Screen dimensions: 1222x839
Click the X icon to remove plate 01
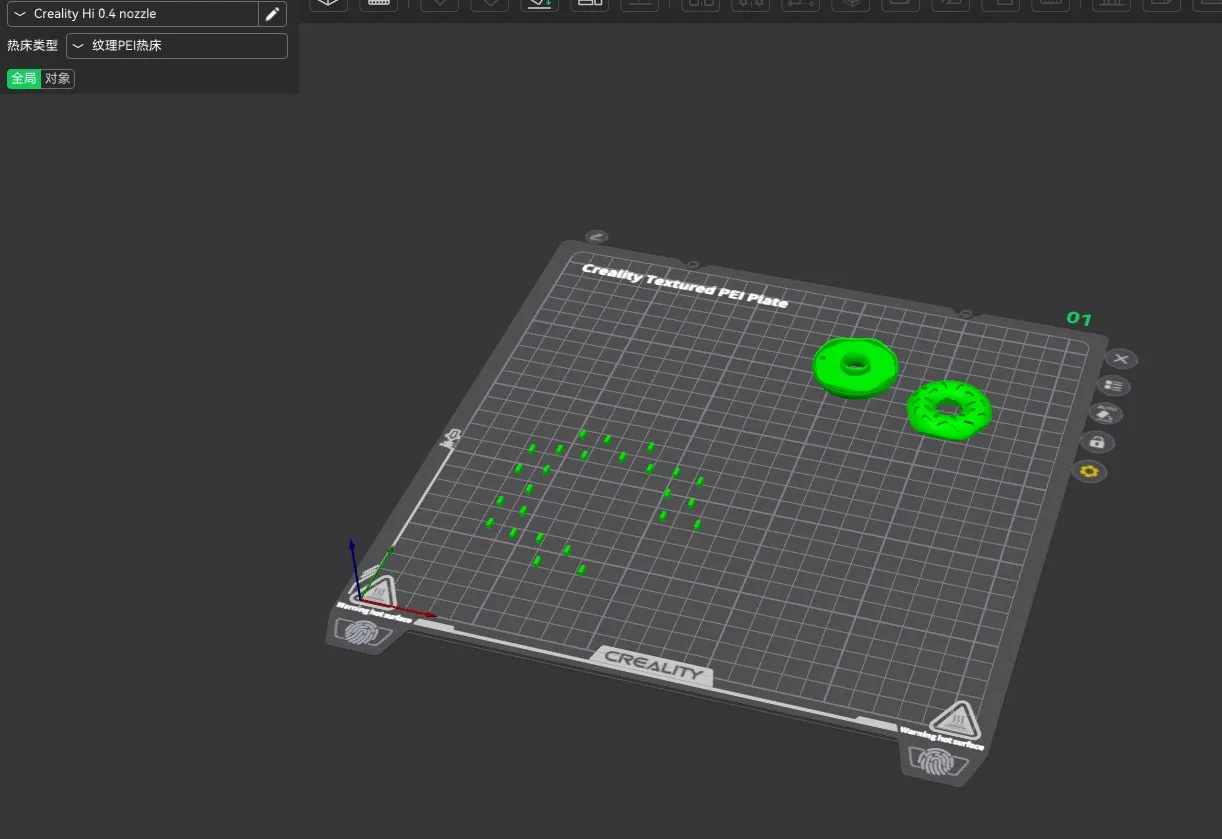click(x=1121, y=359)
